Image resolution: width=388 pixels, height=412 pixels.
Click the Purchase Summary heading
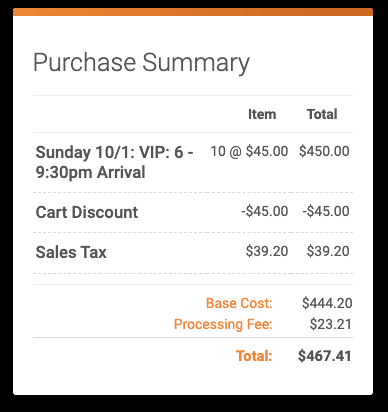coord(141,63)
